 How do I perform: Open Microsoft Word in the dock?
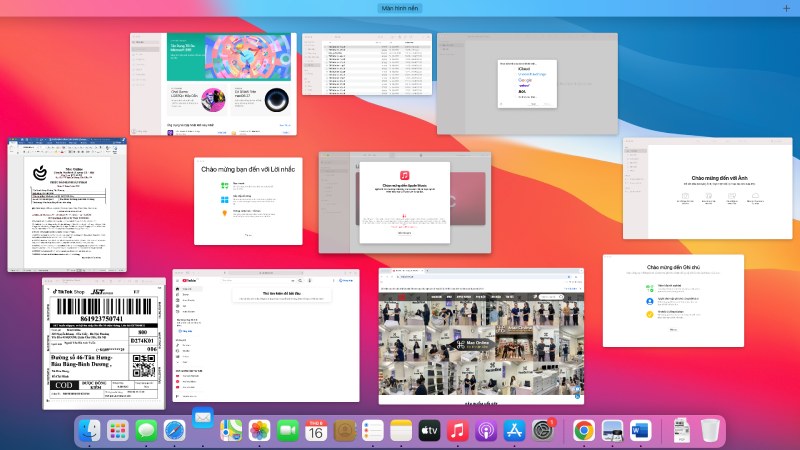click(640, 431)
